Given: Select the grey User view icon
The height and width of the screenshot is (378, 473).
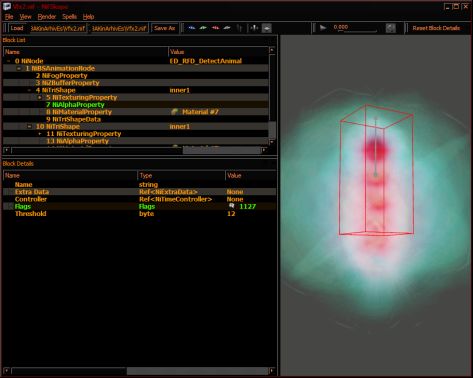Looking at the screenshot, I should click(x=227, y=28).
